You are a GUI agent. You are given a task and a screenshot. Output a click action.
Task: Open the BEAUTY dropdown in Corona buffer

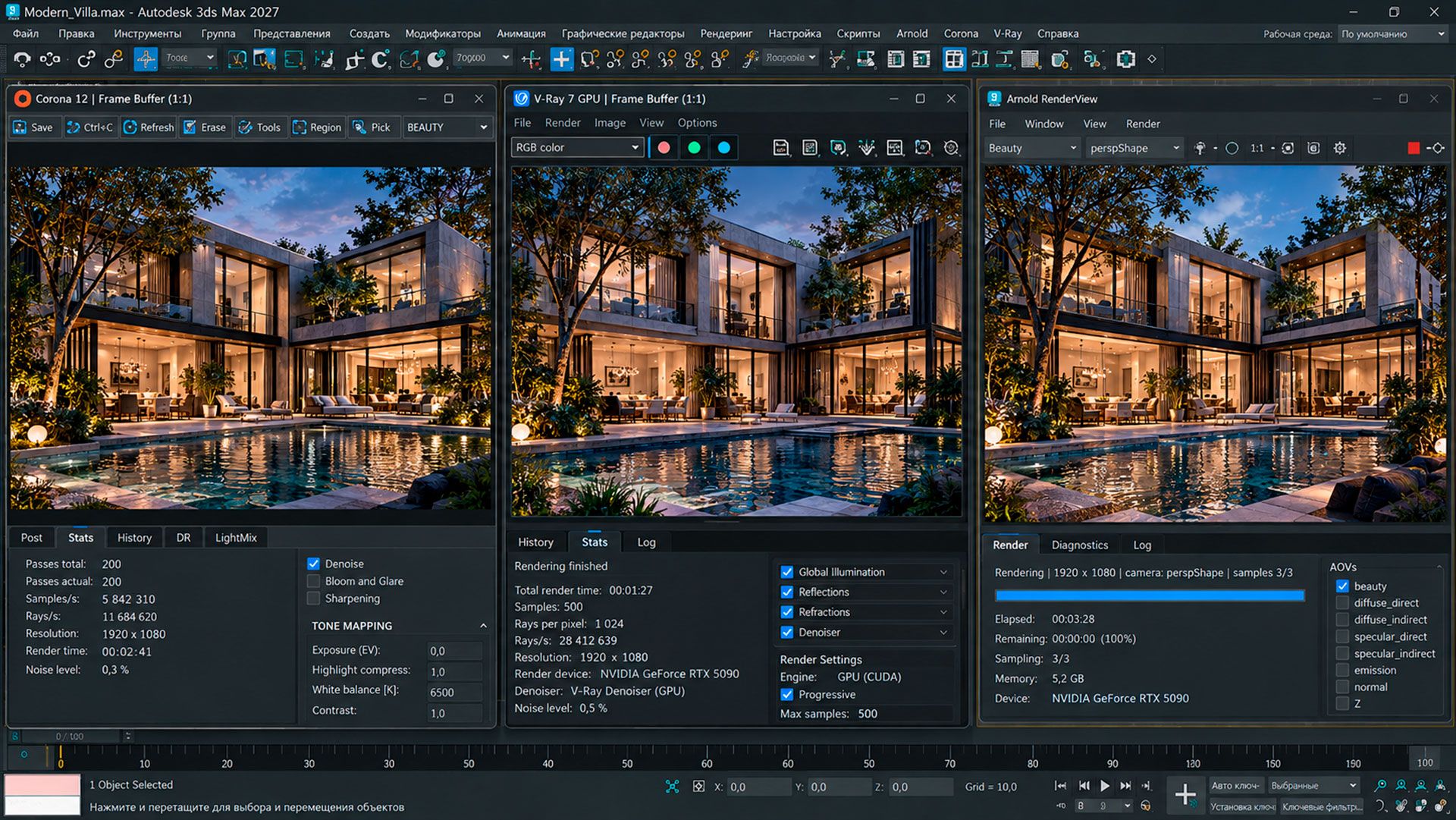(x=447, y=127)
